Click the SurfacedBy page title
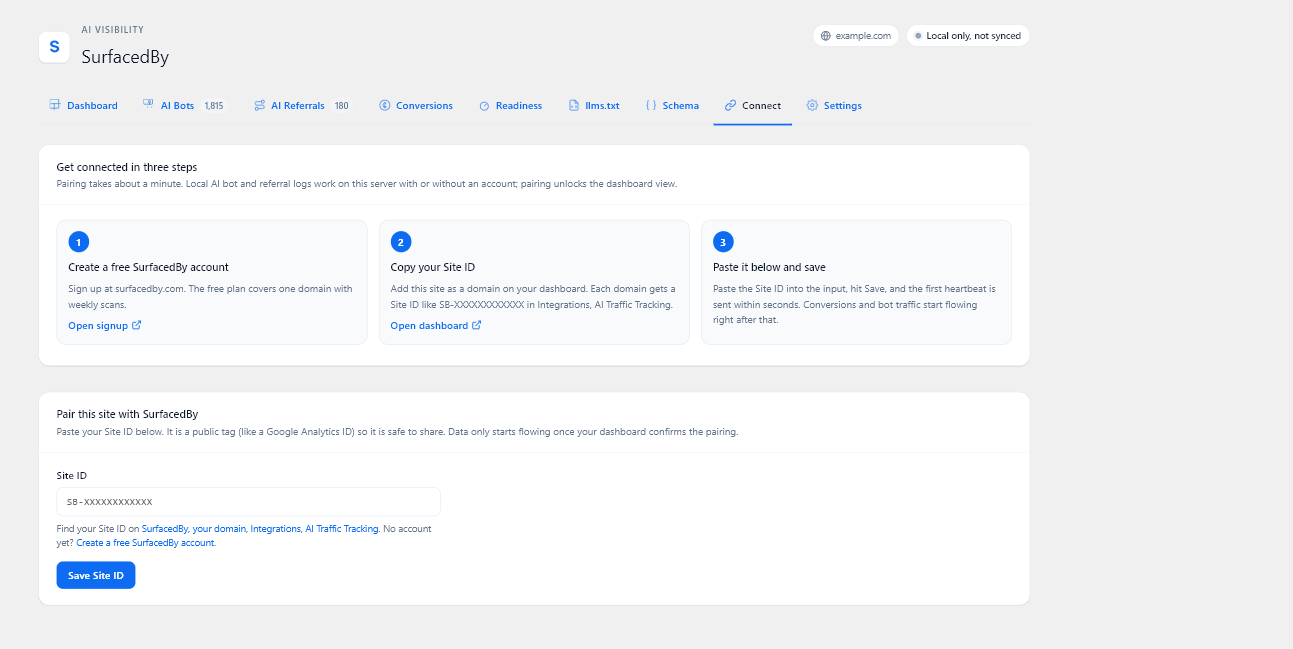 point(125,57)
